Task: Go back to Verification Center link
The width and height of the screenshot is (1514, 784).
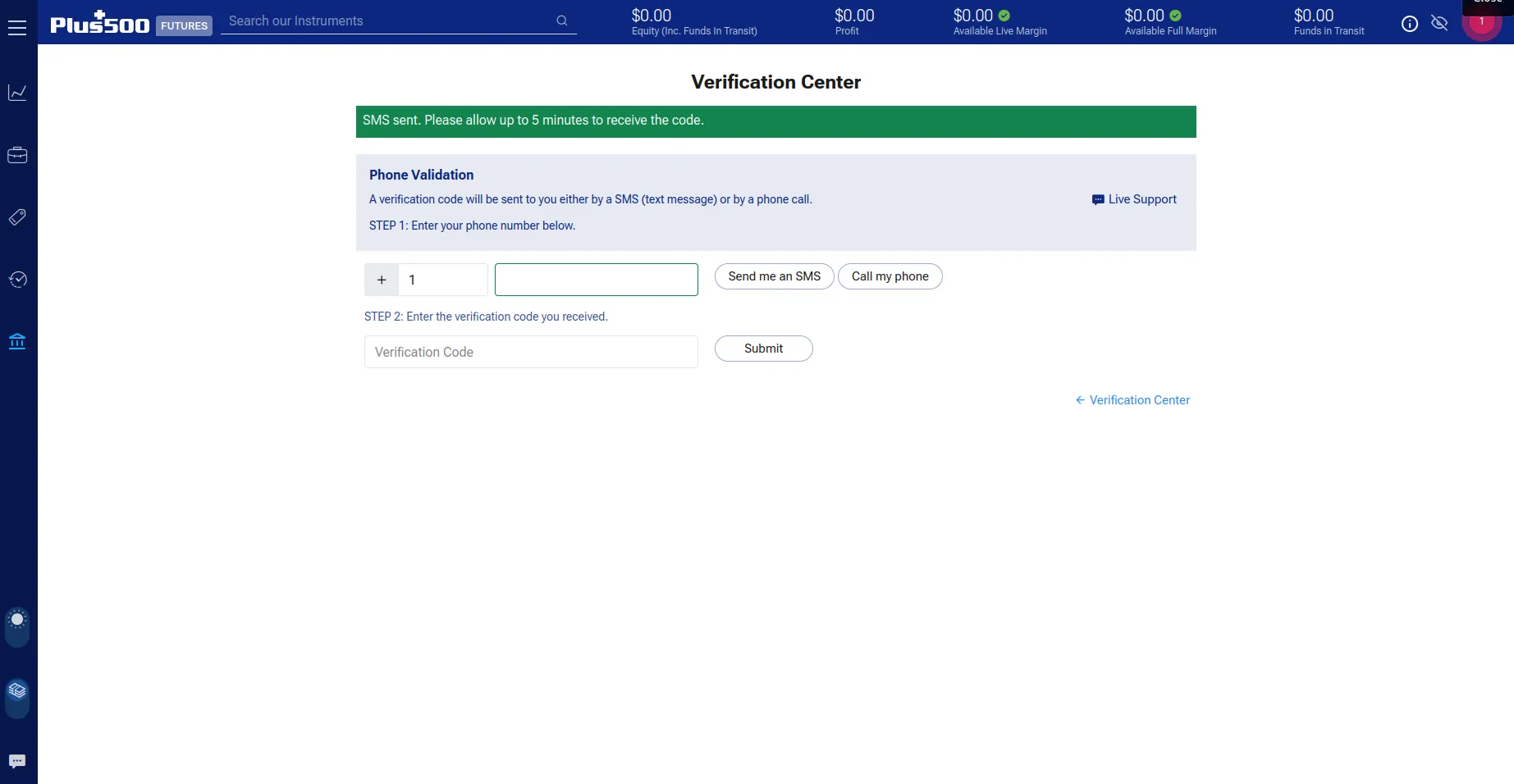Action: click(x=1132, y=400)
